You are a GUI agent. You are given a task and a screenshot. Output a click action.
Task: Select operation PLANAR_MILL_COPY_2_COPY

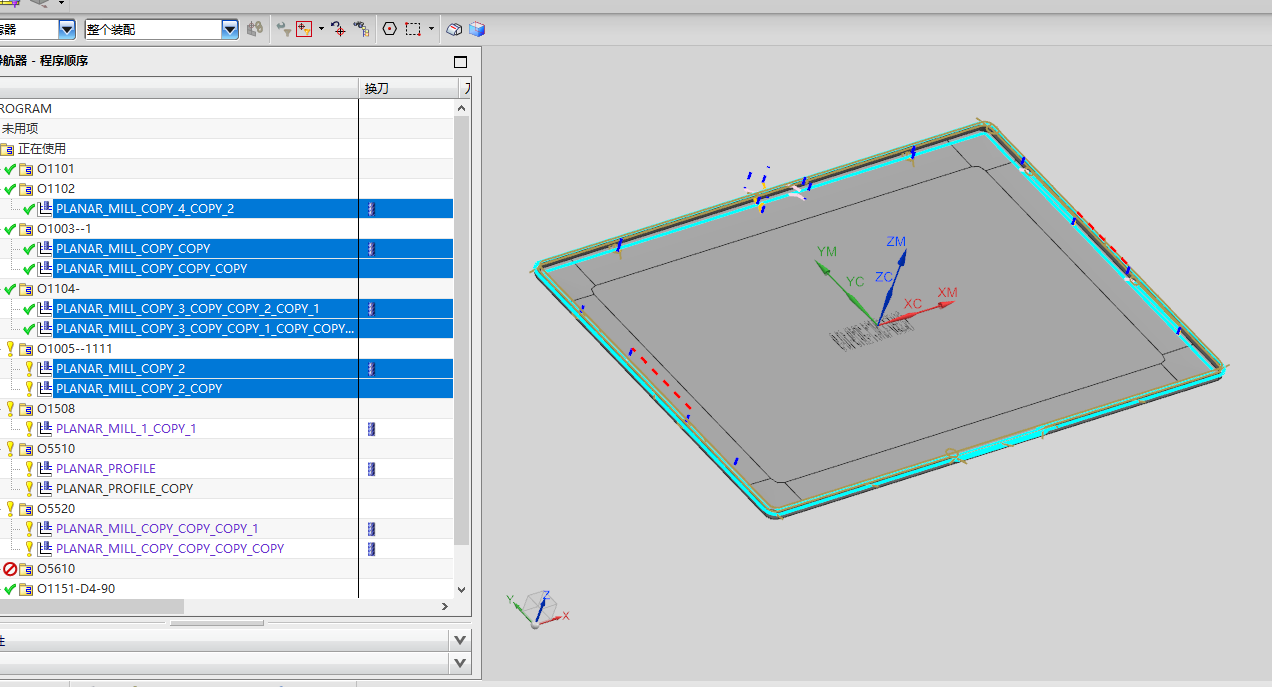click(139, 389)
